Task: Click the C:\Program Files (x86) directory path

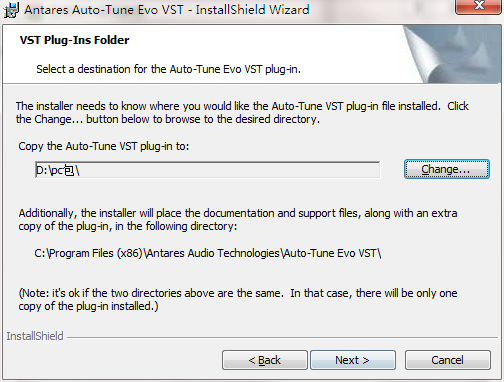Action: [208, 253]
